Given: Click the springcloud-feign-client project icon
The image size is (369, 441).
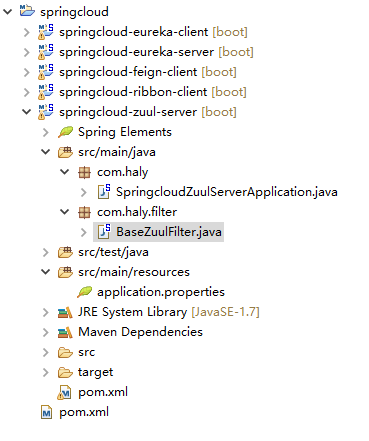Looking at the screenshot, I should coord(46,72).
